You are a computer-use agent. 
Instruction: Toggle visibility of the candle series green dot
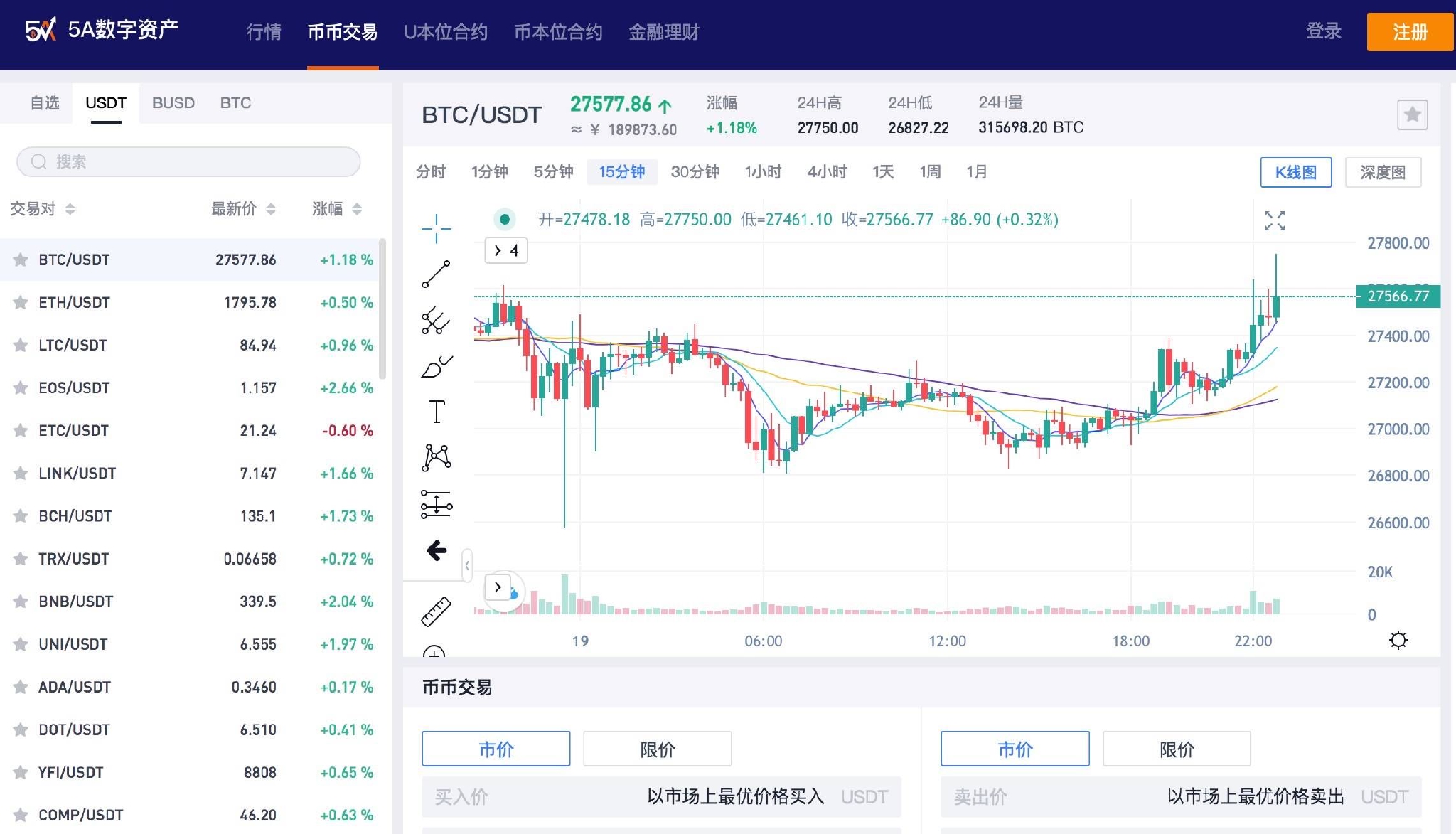click(505, 220)
